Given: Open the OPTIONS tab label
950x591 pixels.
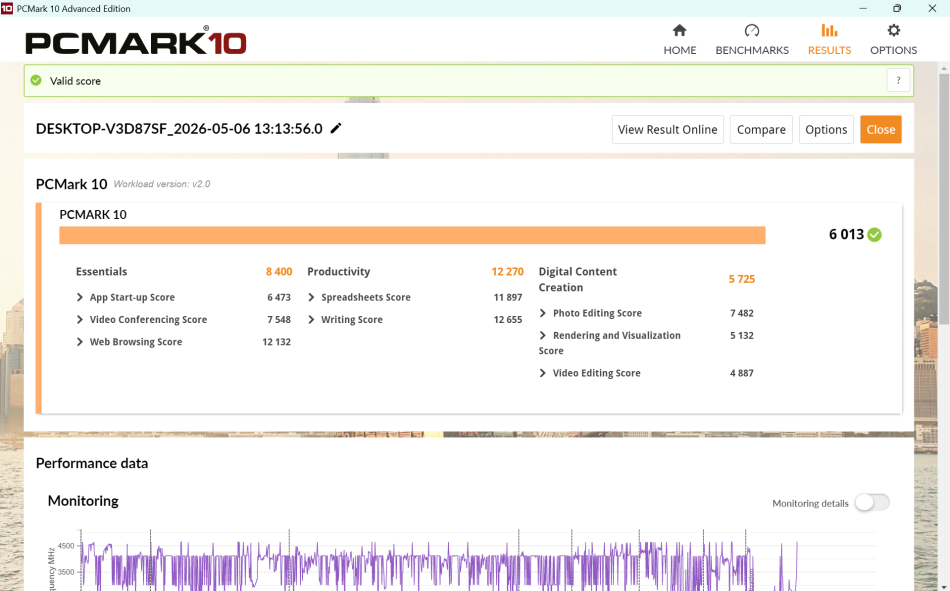Looking at the screenshot, I should click(894, 50).
